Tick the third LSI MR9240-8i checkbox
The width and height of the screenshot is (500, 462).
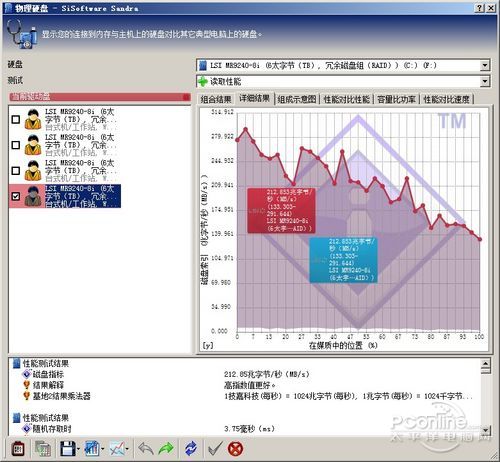coord(16,171)
